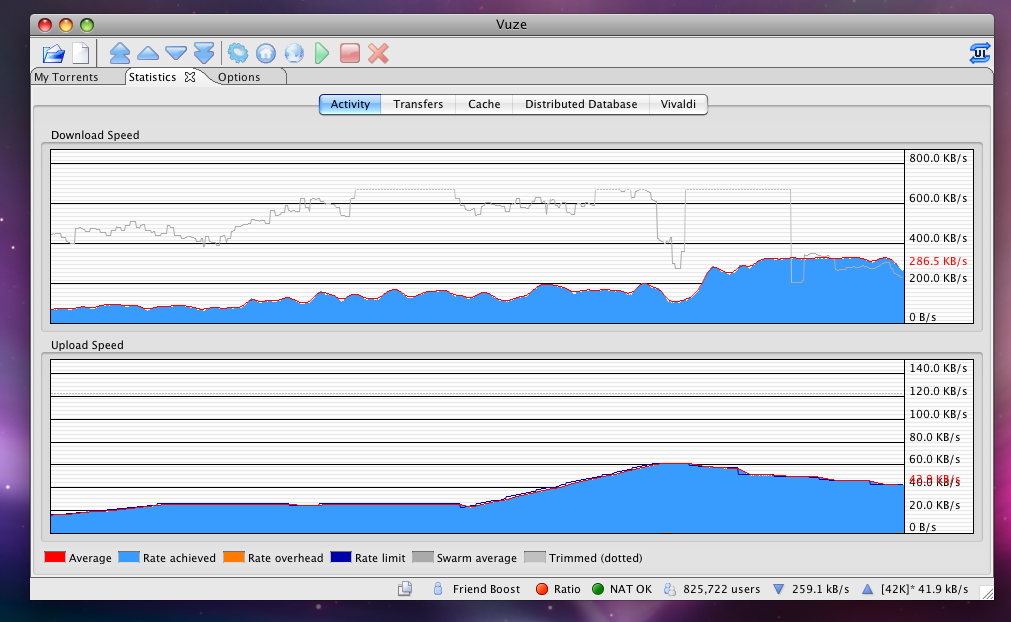Start the selected torrent with green play icon
The image size is (1011, 622).
[321, 52]
